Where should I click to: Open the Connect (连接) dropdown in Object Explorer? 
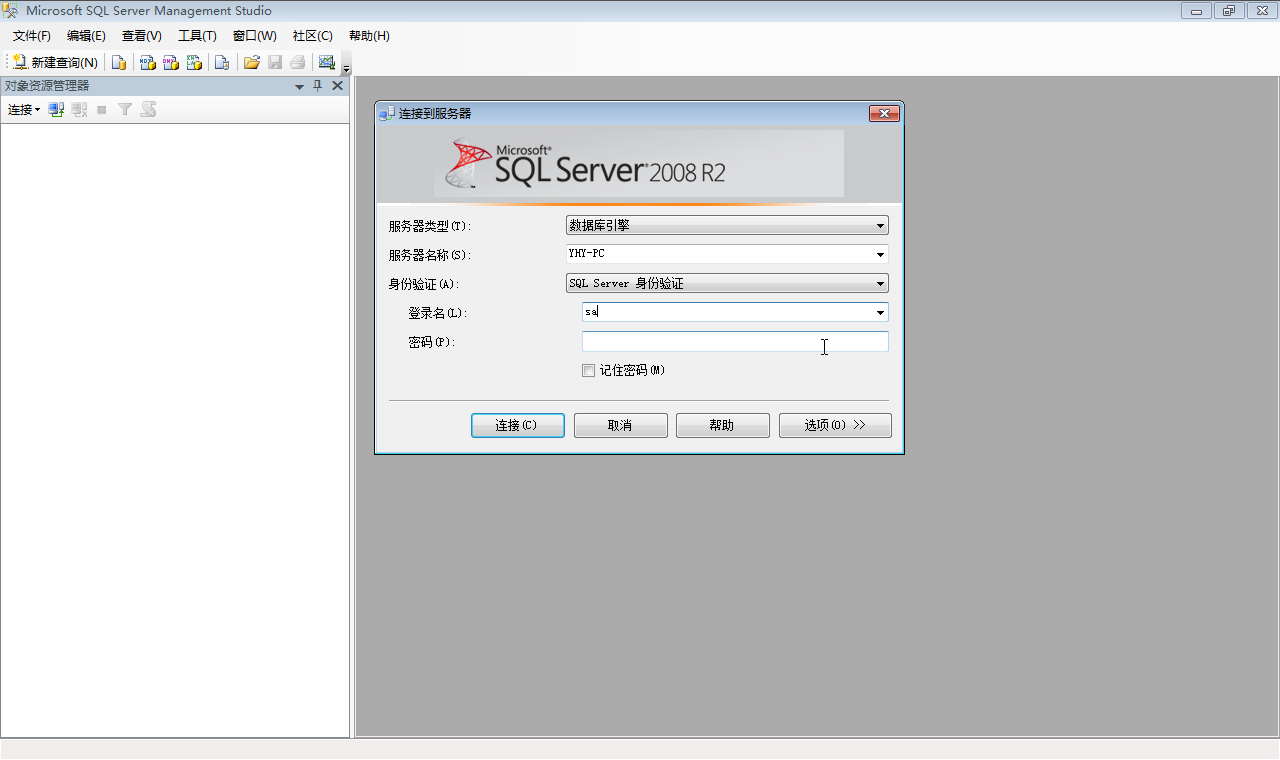click(24, 109)
